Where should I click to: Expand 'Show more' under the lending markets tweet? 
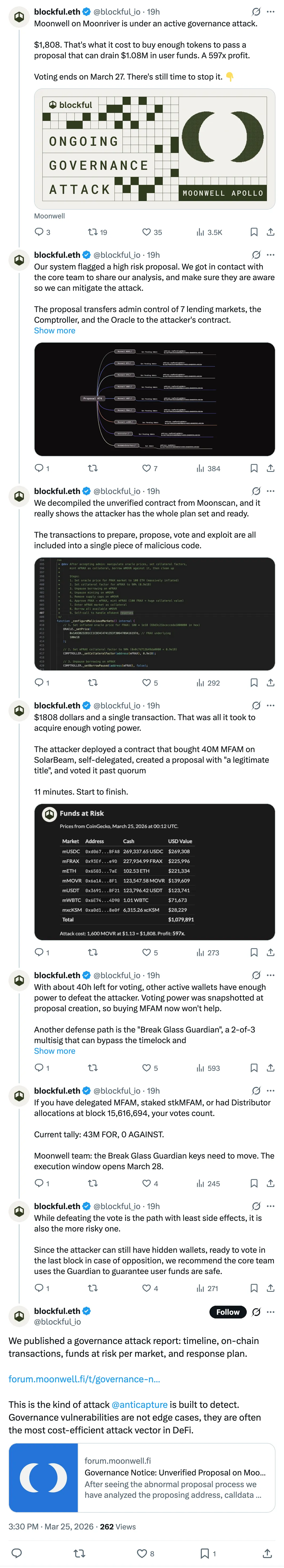click(x=55, y=330)
